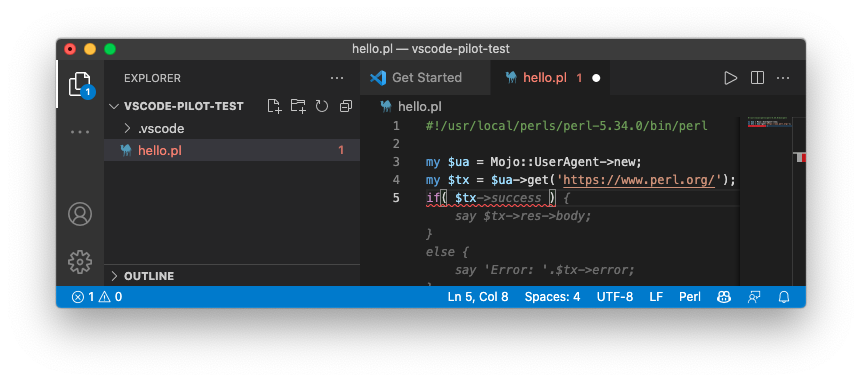Create a new folder in VSCODE-PILOT-TEST
Viewport: 862px width, 382px height.
tap(298, 106)
